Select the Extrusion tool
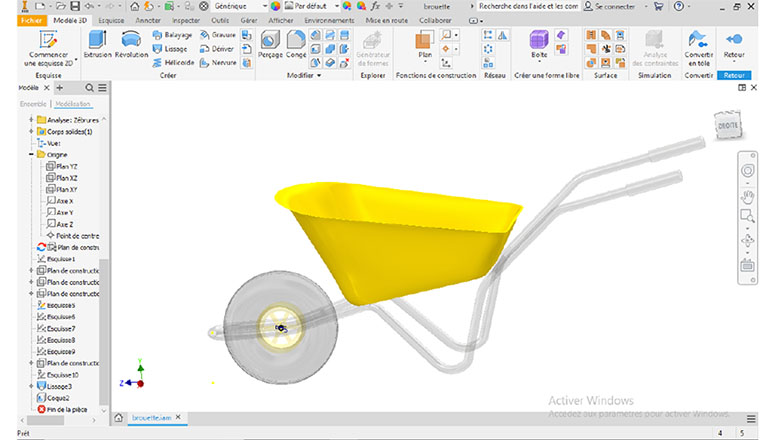The width and height of the screenshot is (780, 440). point(97,43)
